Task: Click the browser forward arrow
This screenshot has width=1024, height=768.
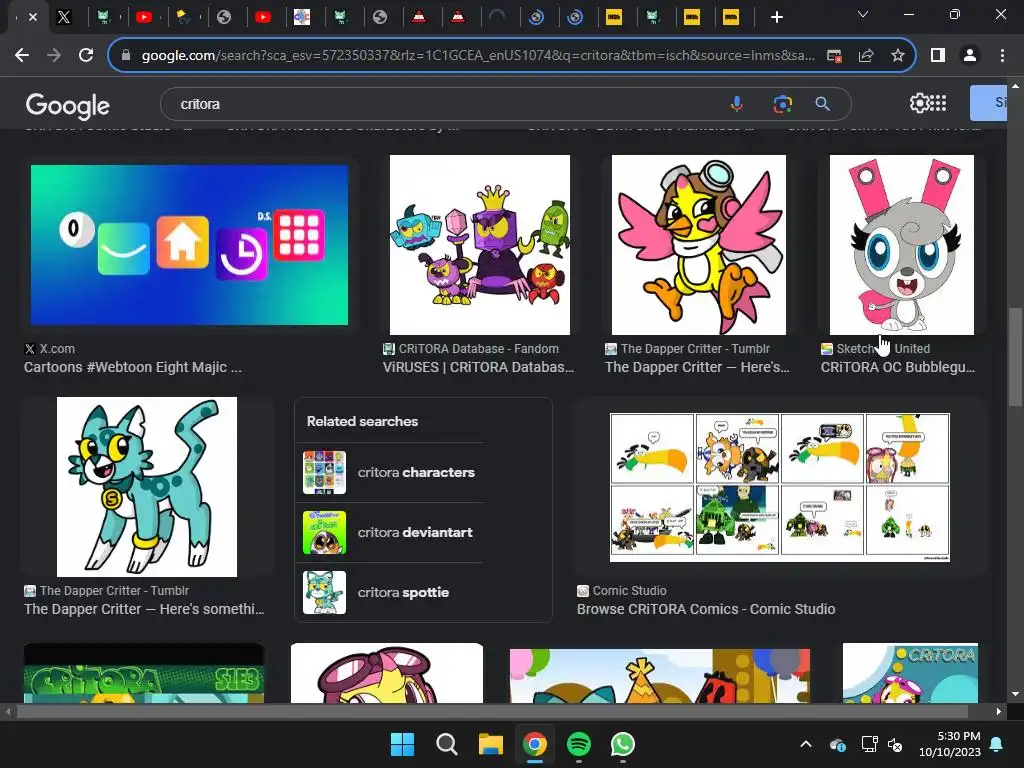Action: [x=54, y=56]
